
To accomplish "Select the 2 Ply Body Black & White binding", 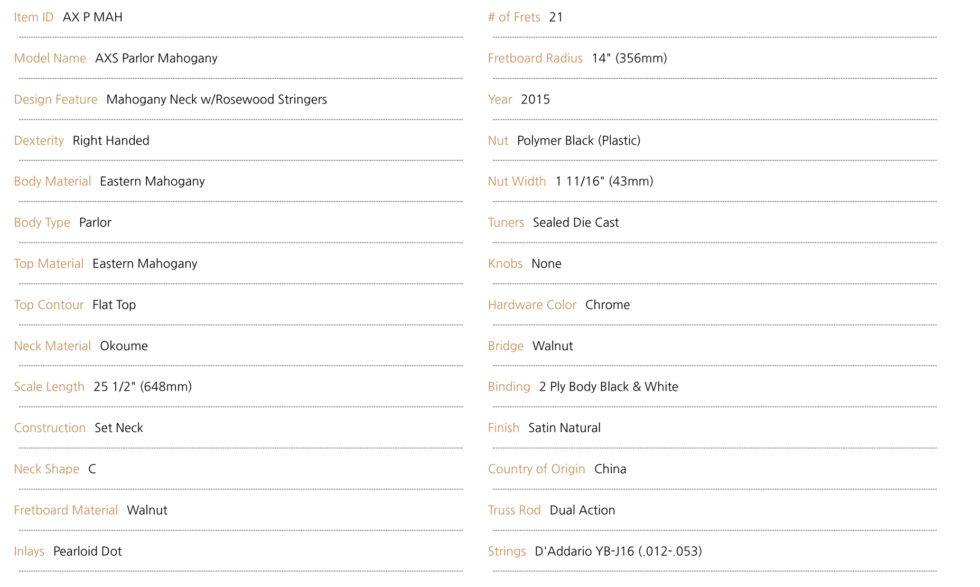I will coord(609,387).
